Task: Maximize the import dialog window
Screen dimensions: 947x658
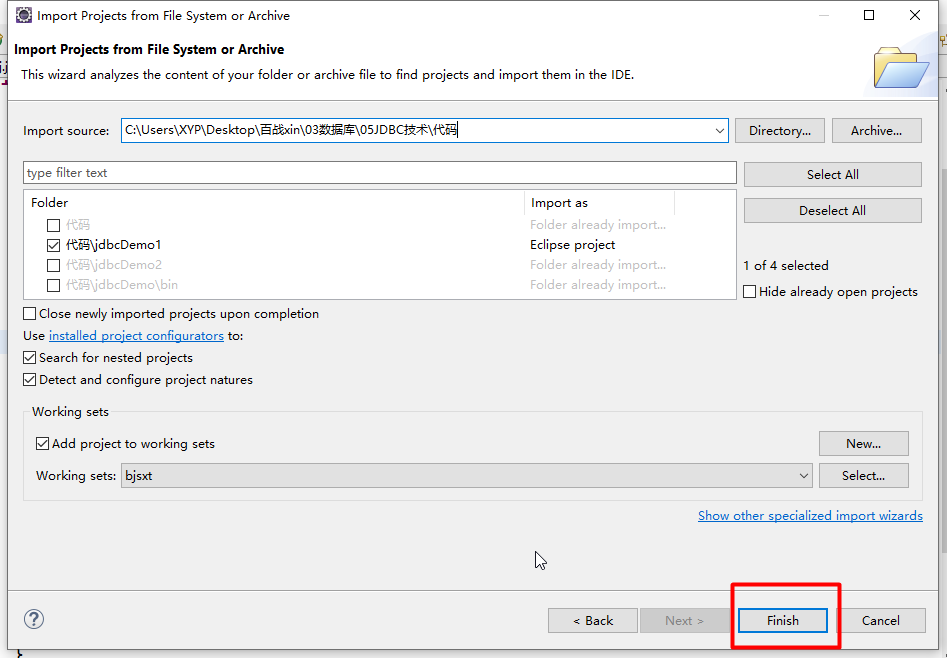Action: pos(868,15)
